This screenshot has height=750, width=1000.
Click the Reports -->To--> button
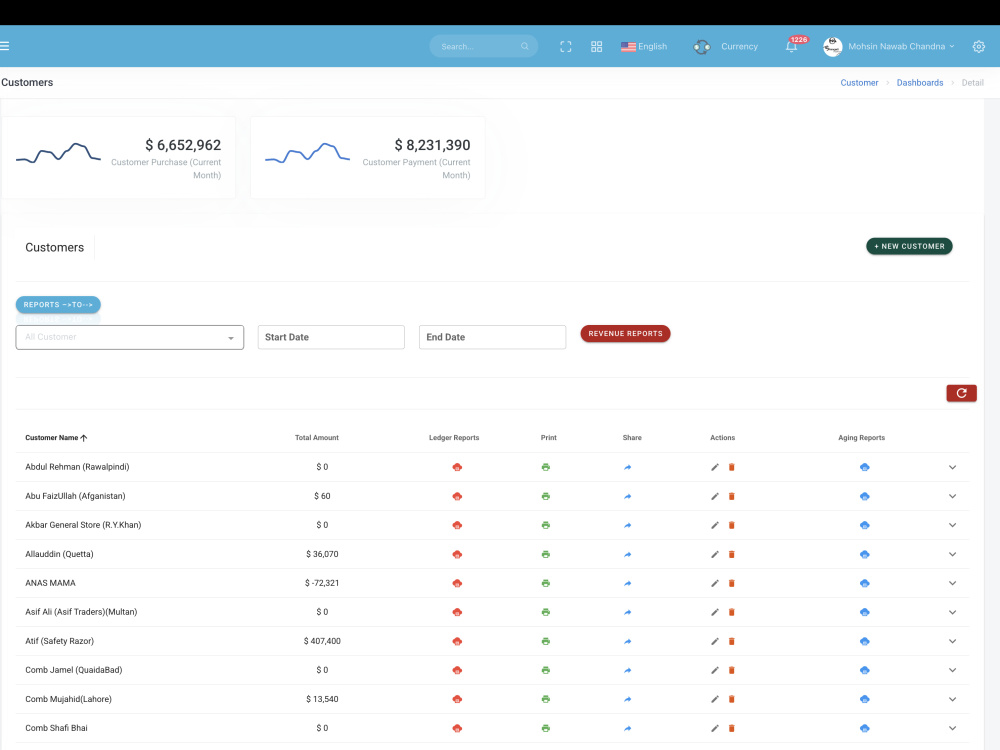[58, 305]
